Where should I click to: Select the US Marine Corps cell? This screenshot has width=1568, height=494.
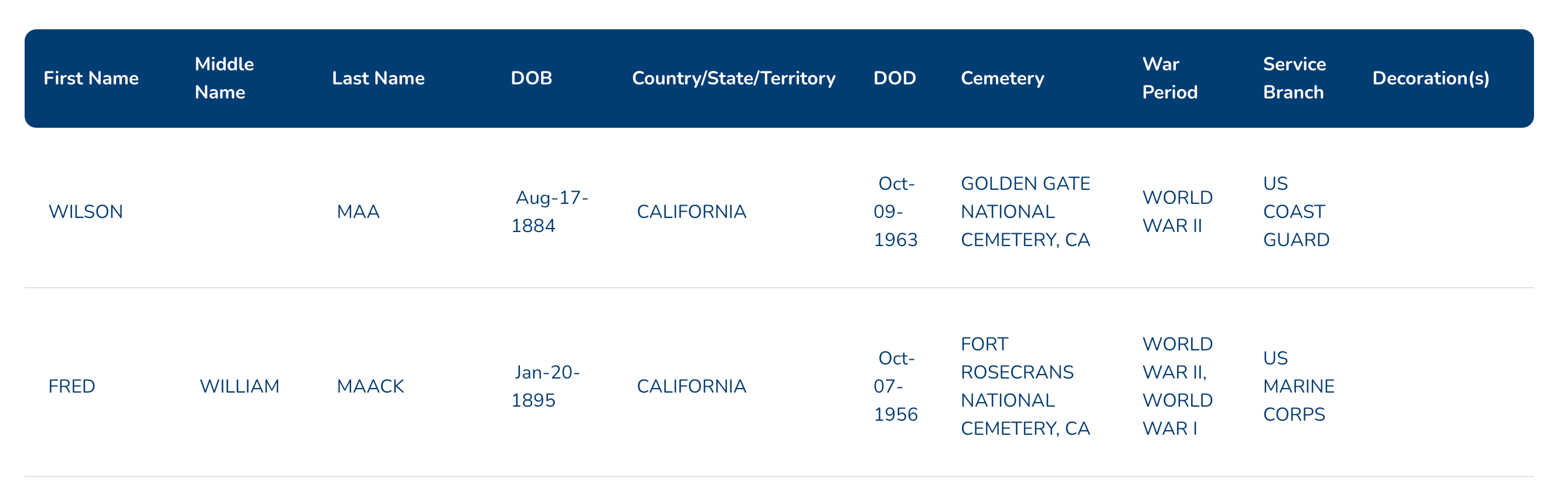click(1298, 386)
